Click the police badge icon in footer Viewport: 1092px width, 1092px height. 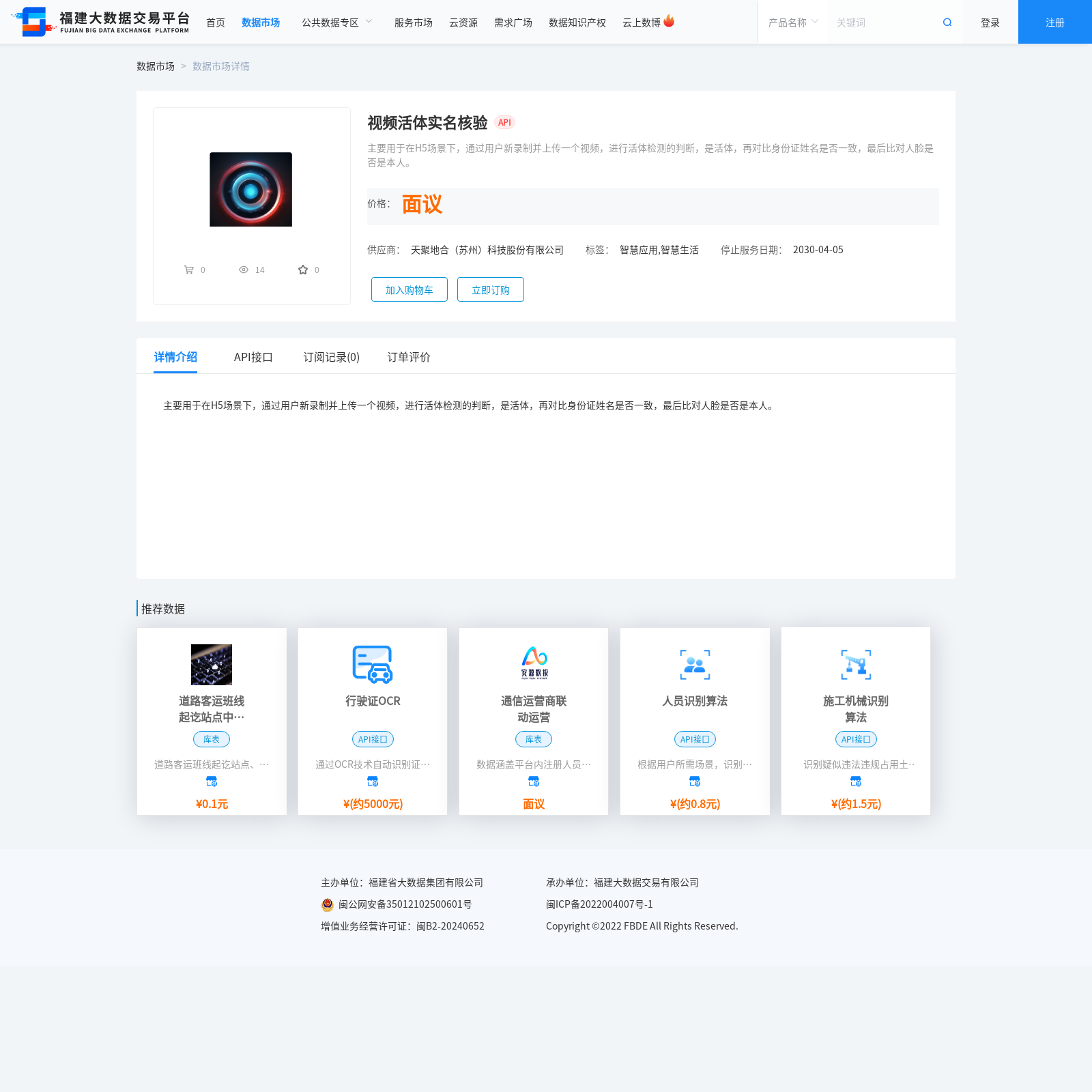pyautogui.click(x=328, y=904)
